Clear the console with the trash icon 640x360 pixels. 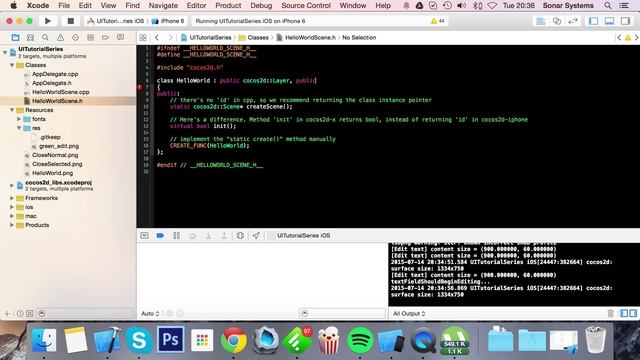click(x=611, y=313)
